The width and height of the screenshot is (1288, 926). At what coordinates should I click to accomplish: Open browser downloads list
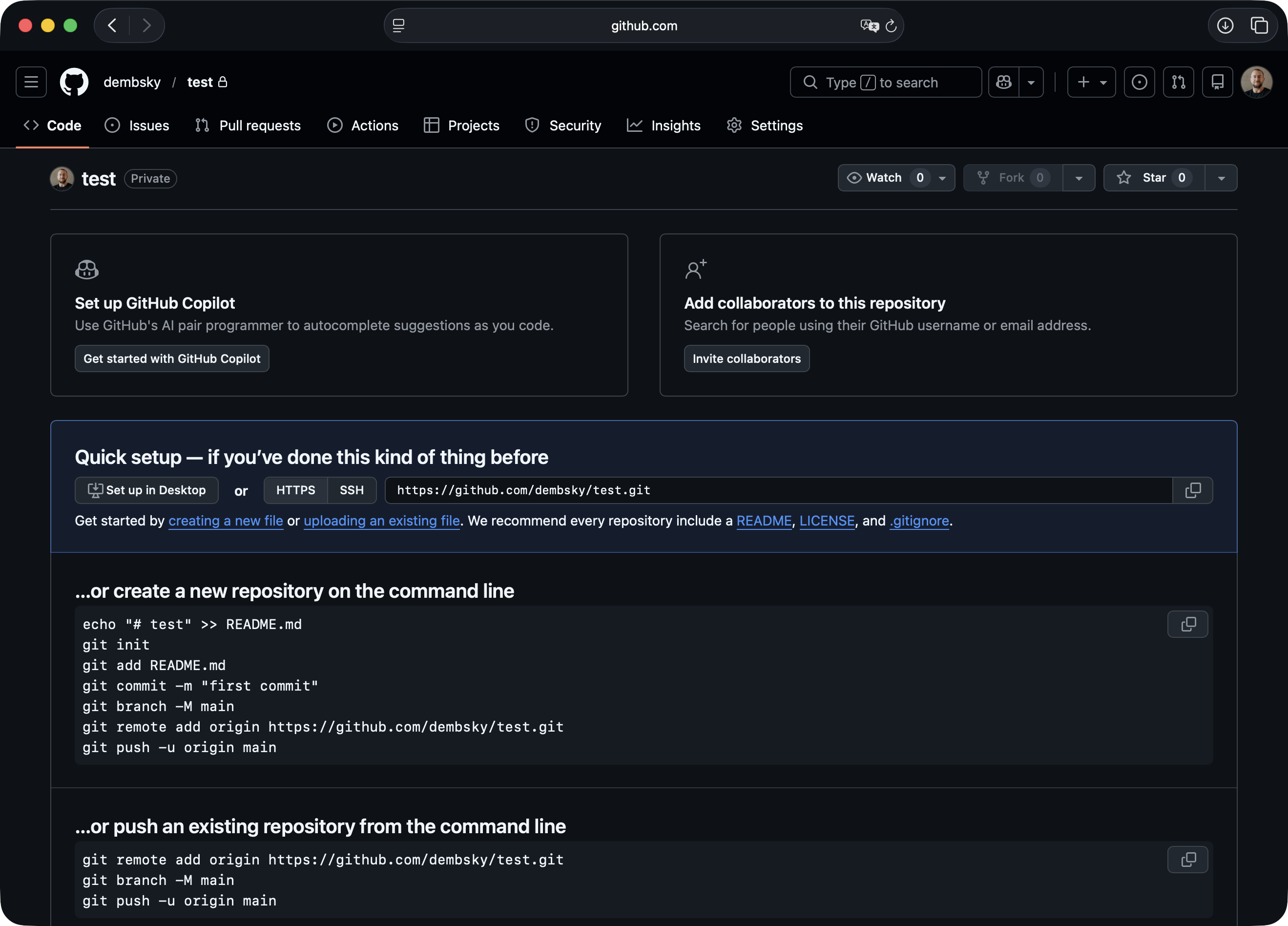tap(1225, 25)
